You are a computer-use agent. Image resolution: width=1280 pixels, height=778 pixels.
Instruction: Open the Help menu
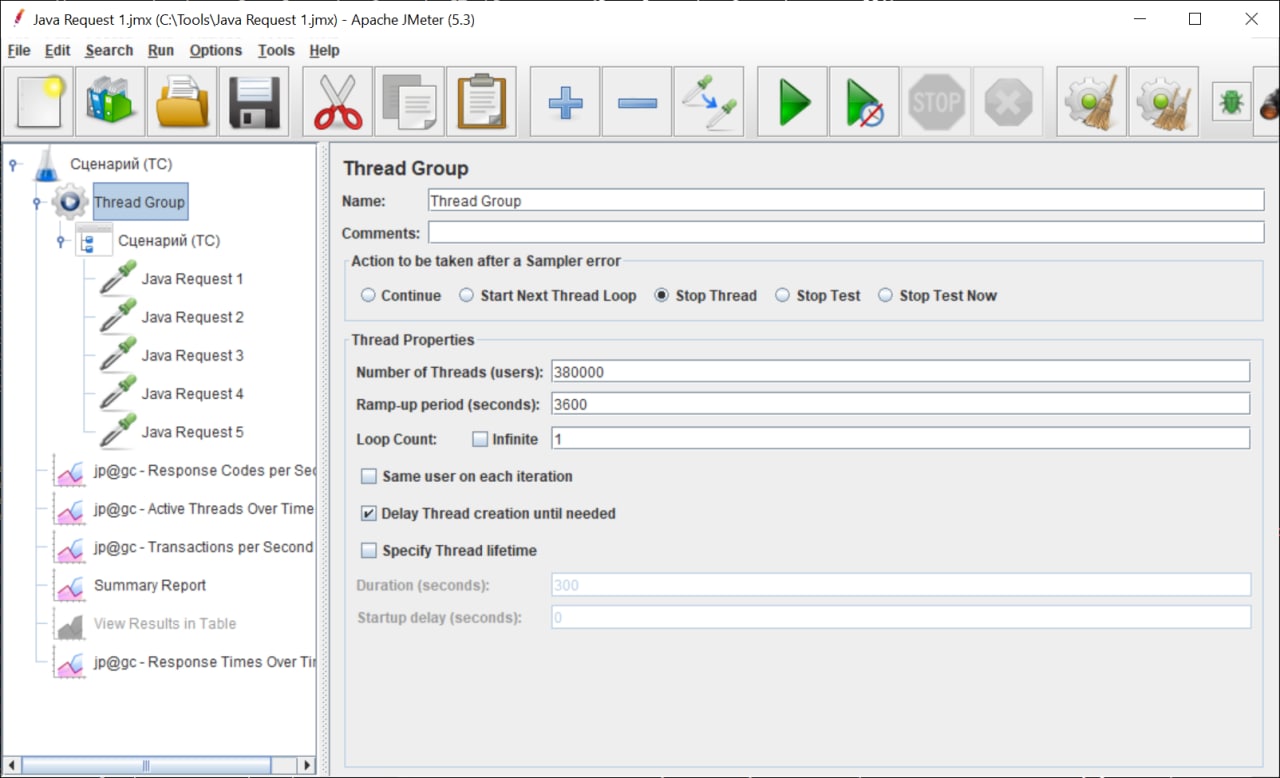(x=325, y=51)
